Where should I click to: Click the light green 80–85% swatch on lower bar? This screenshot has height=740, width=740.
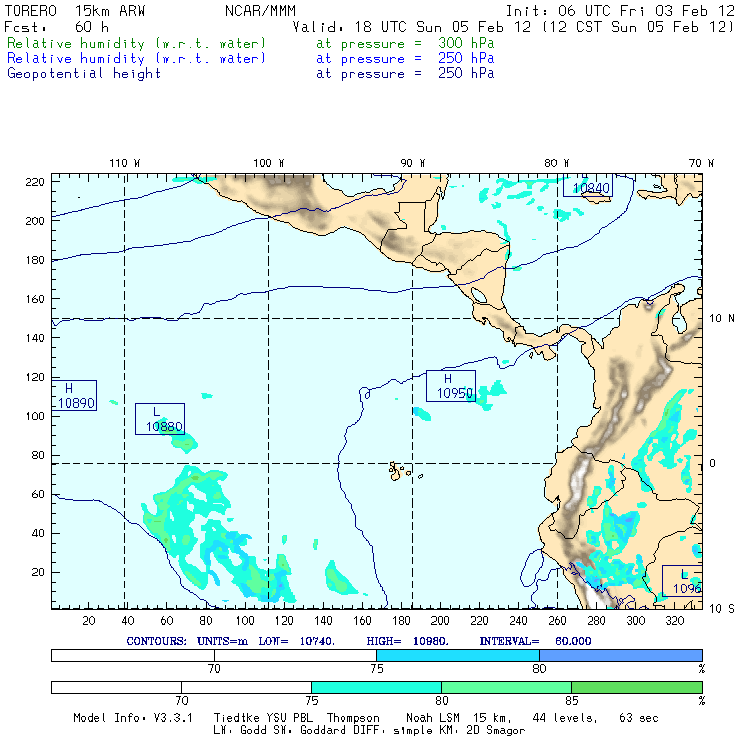click(x=506, y=687)
